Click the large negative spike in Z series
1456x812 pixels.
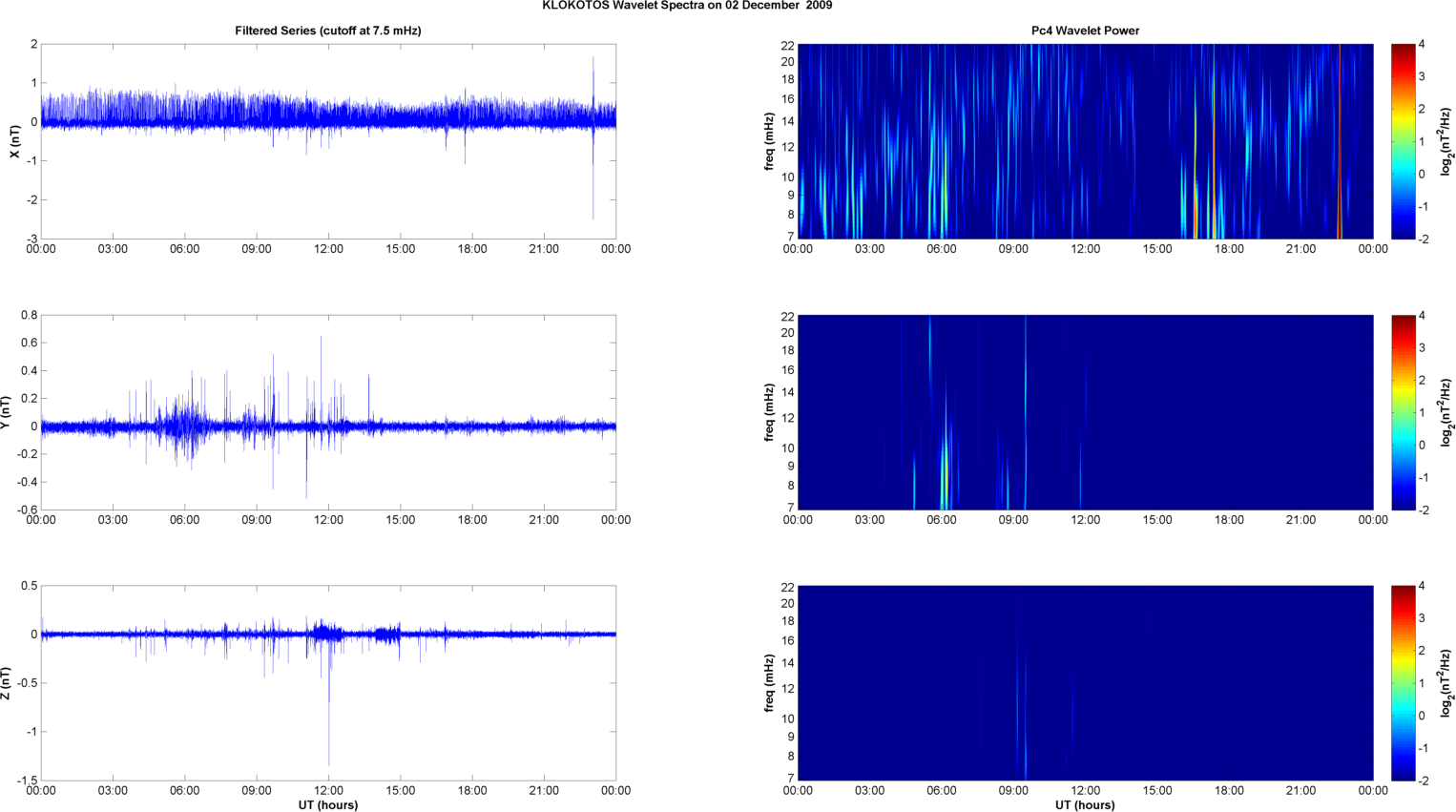pyautogui.click(x=329, y=744)
